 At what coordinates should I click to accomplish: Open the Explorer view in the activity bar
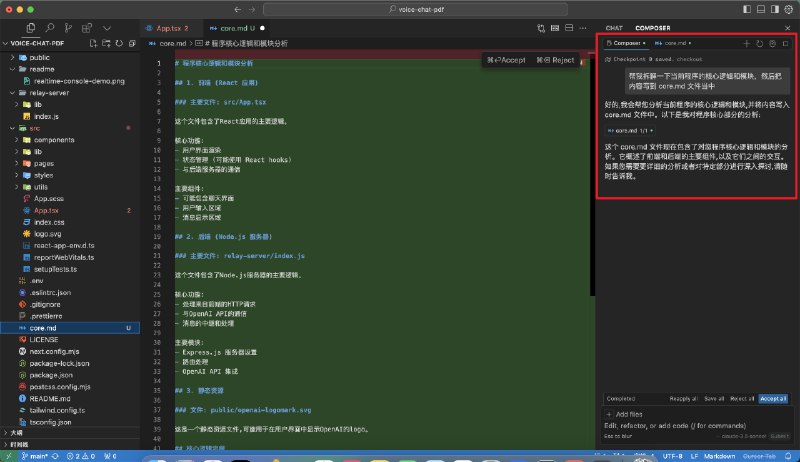point(31,28)
